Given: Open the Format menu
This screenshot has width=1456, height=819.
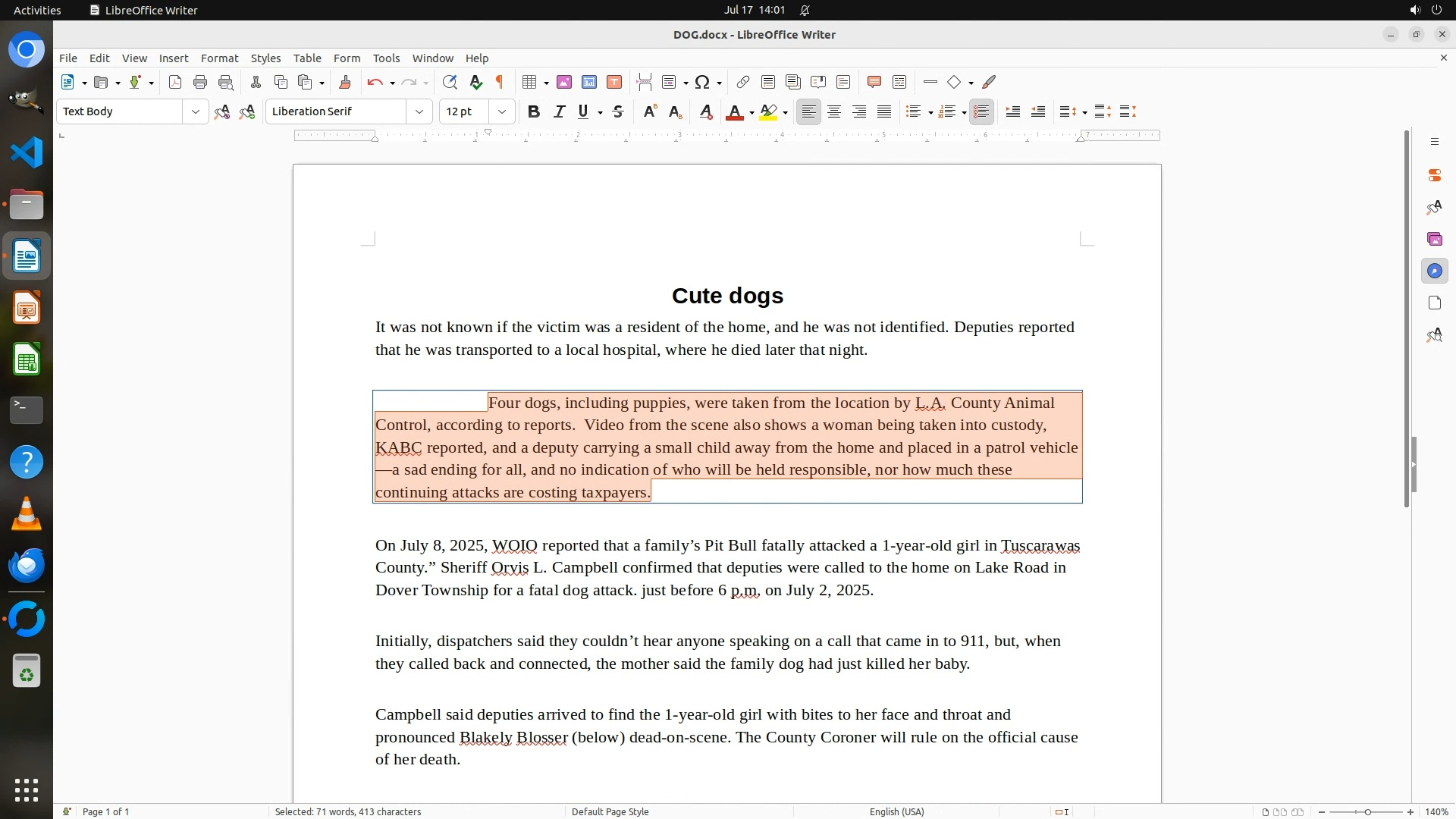Looking at the screenshot, I should click(x=219, y=58).
